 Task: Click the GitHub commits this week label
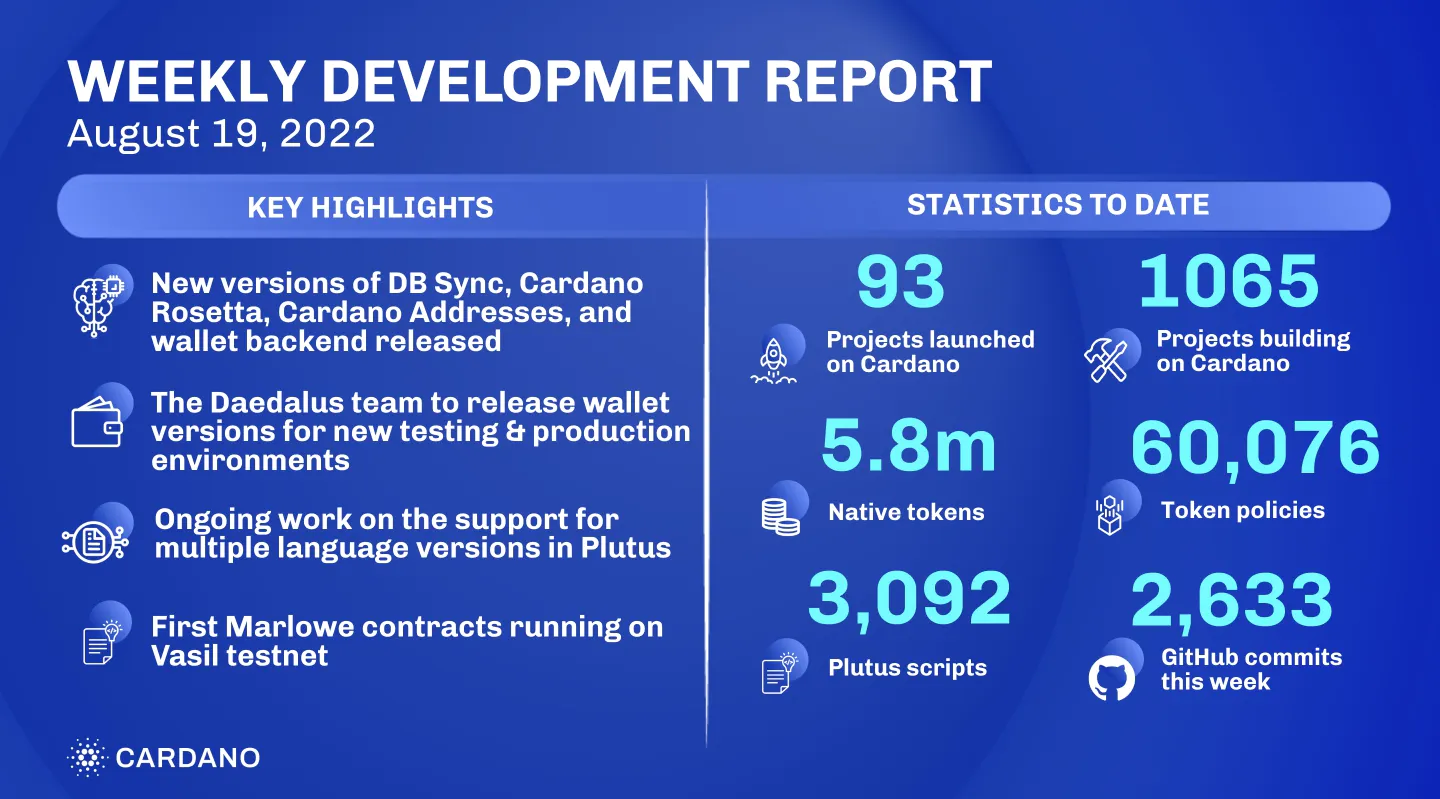(1251, 669)
